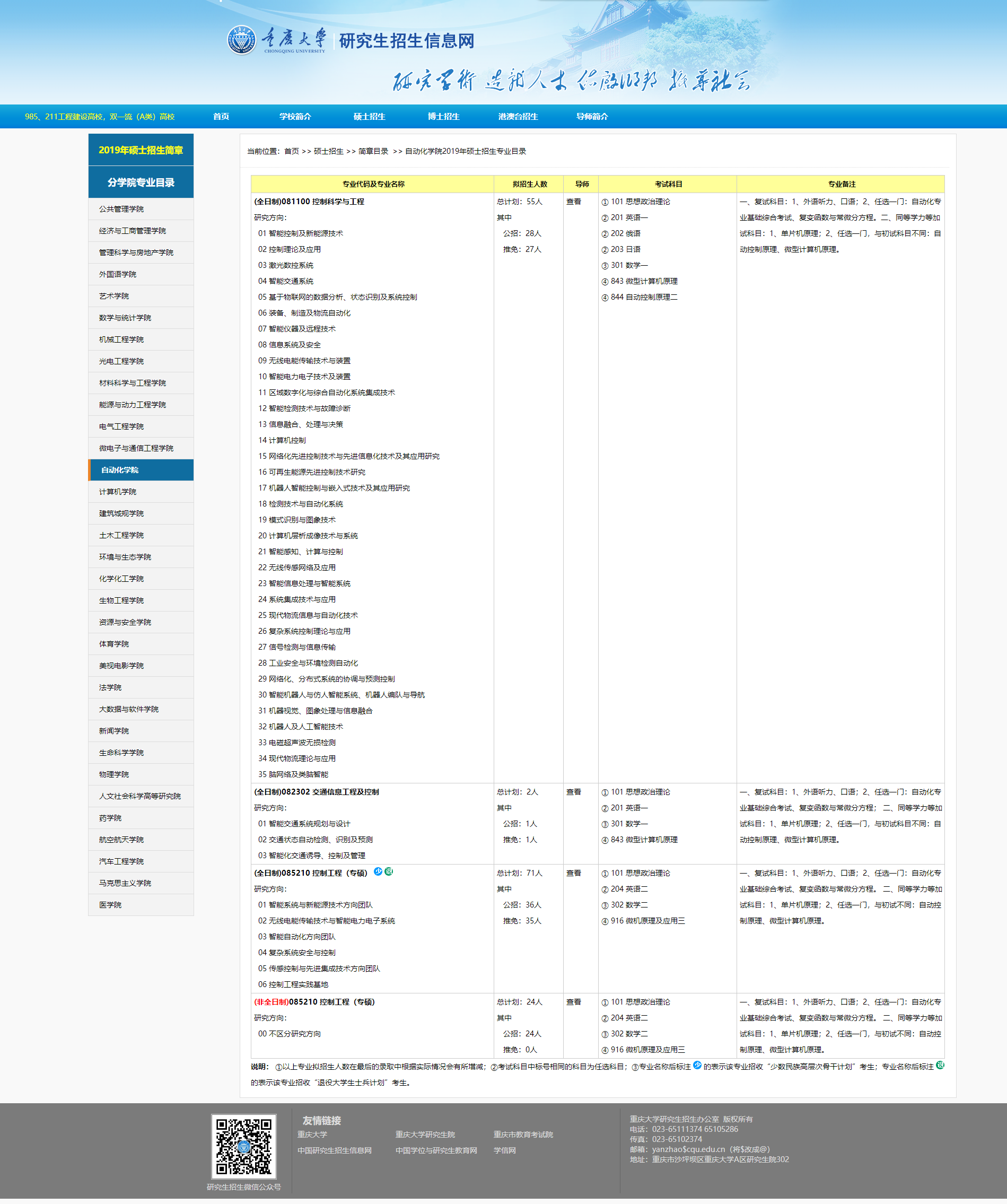Viewport: 1007px width, 1204px height.
Task: Click 简章目录 in the breadcrumb trail
Action: pyautogui.click(x=374, y=152)
